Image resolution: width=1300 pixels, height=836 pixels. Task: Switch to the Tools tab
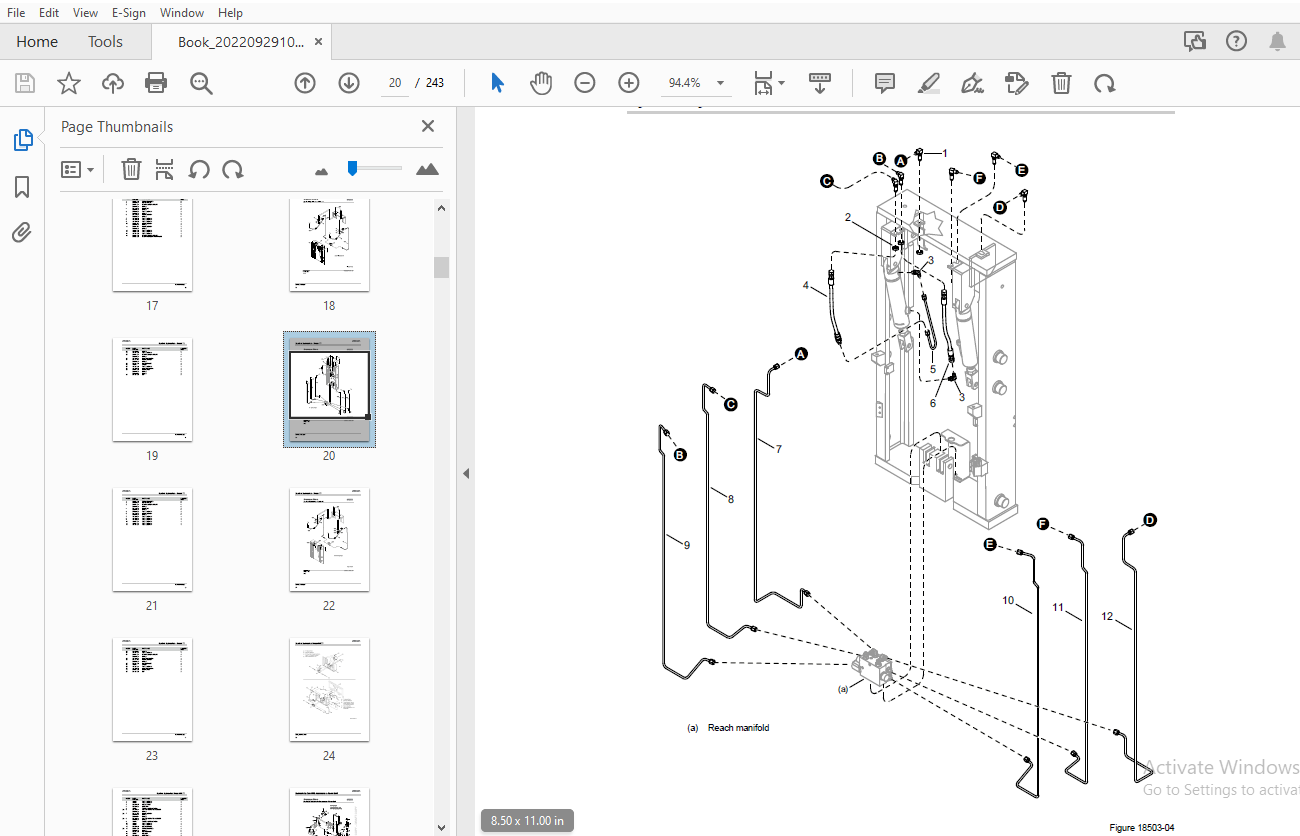point(105,41)
